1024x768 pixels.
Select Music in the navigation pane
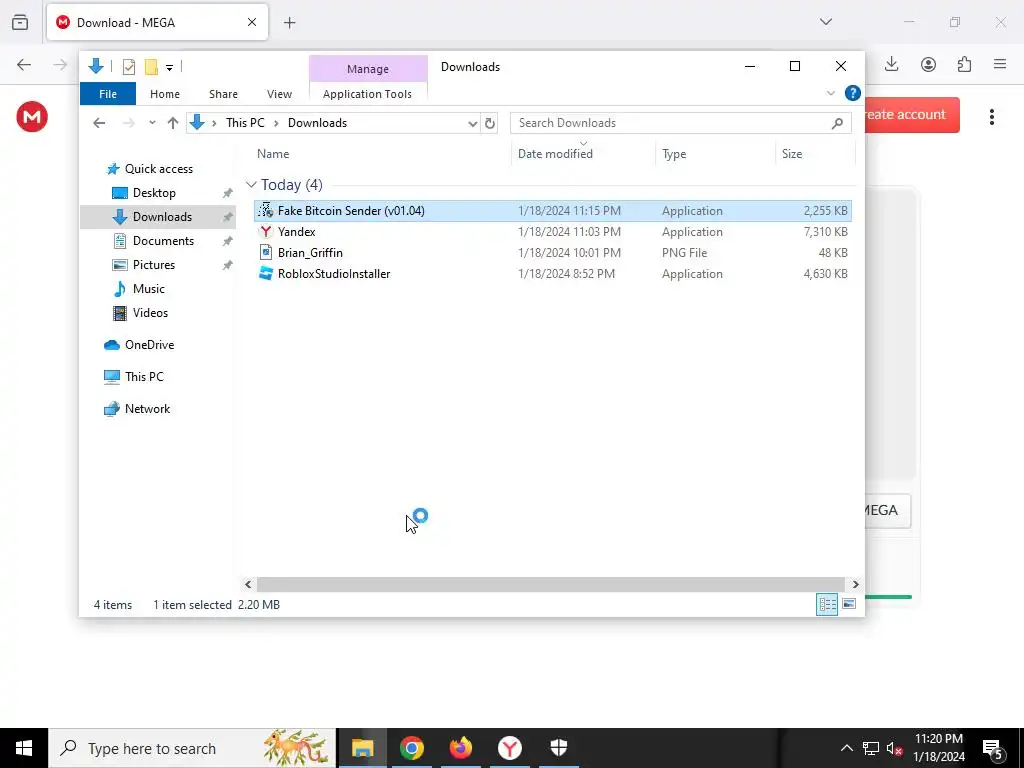(x=148, y=289)
